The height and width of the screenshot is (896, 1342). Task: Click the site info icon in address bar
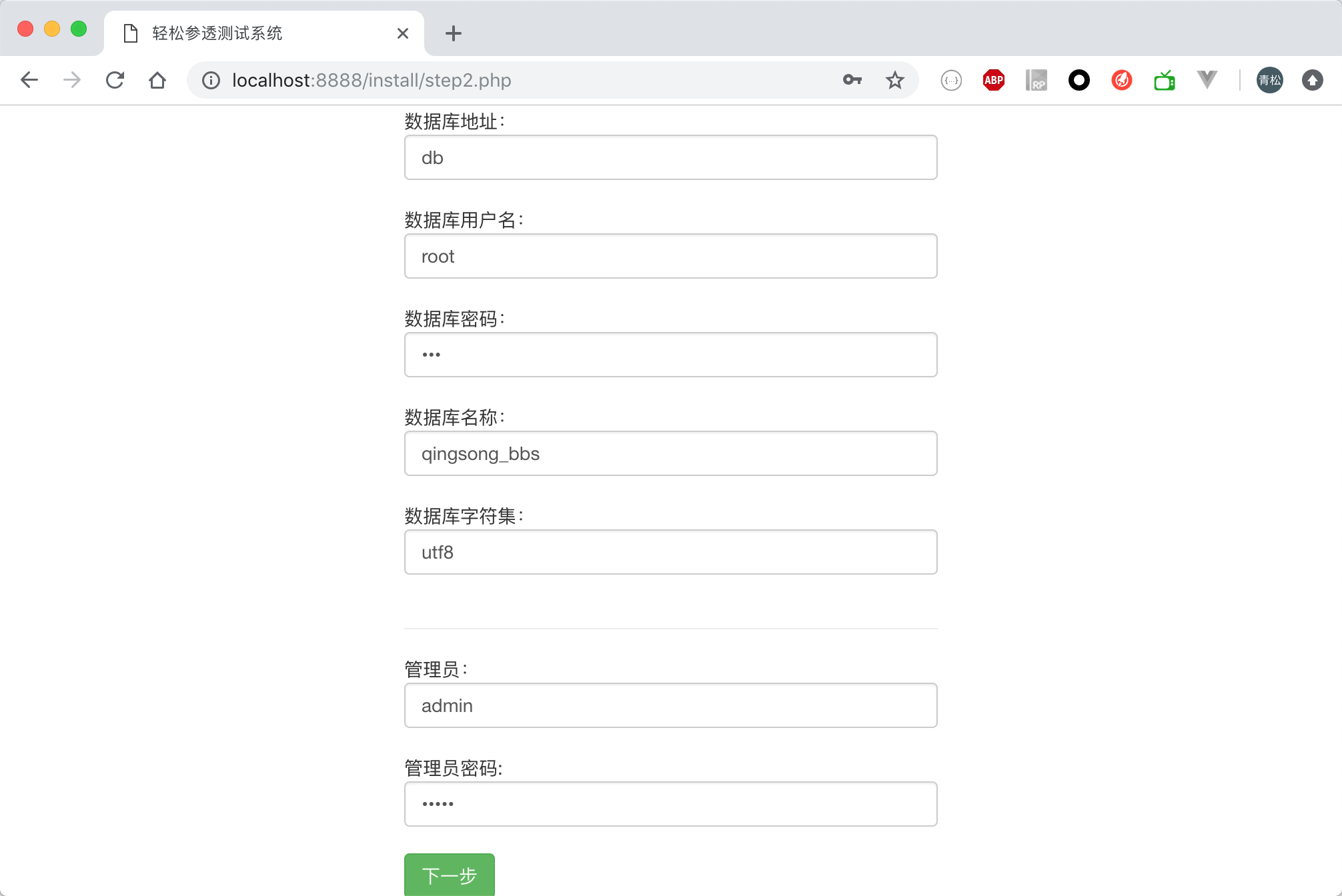(x=211, y=80)
